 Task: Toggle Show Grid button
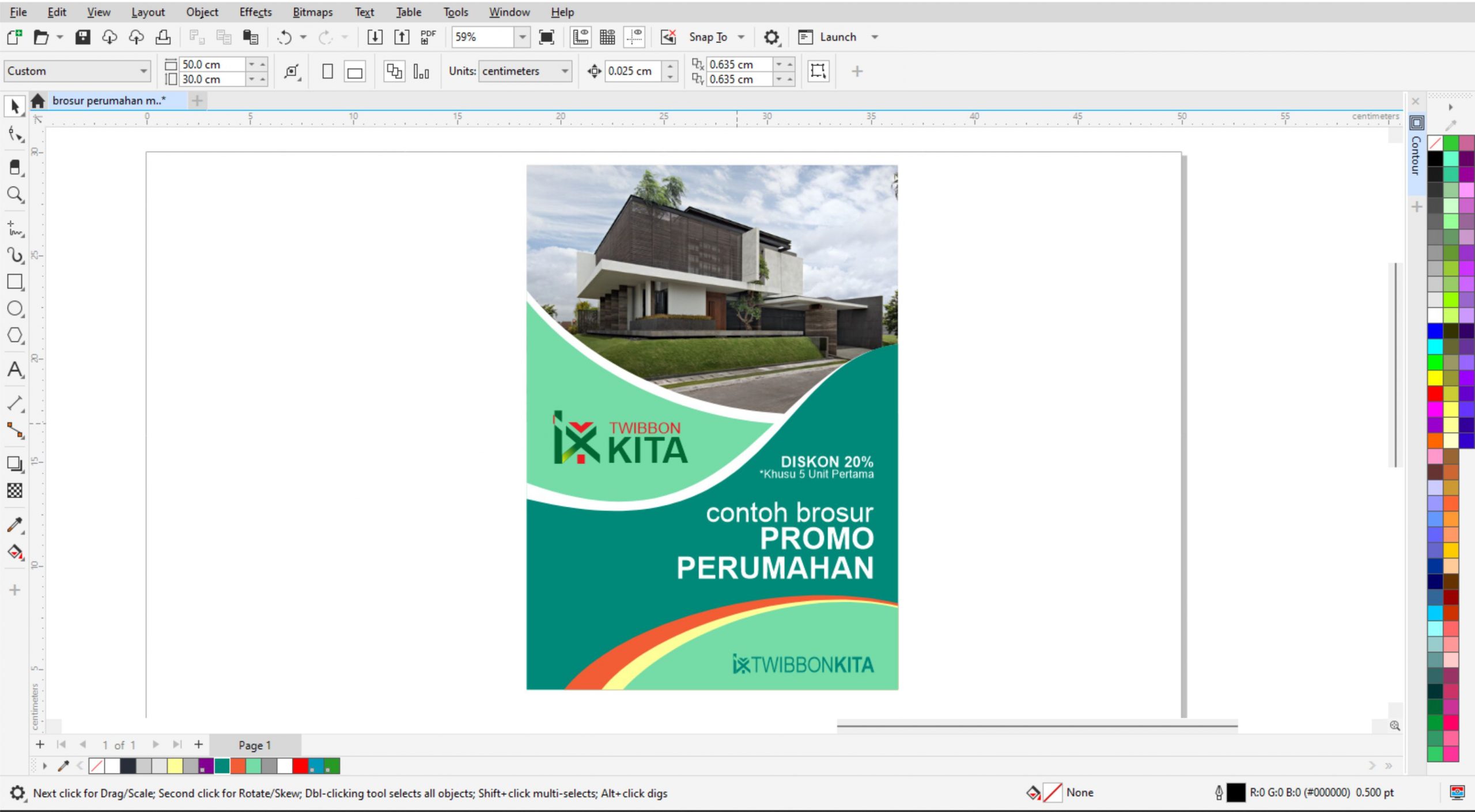click(607, 37)
